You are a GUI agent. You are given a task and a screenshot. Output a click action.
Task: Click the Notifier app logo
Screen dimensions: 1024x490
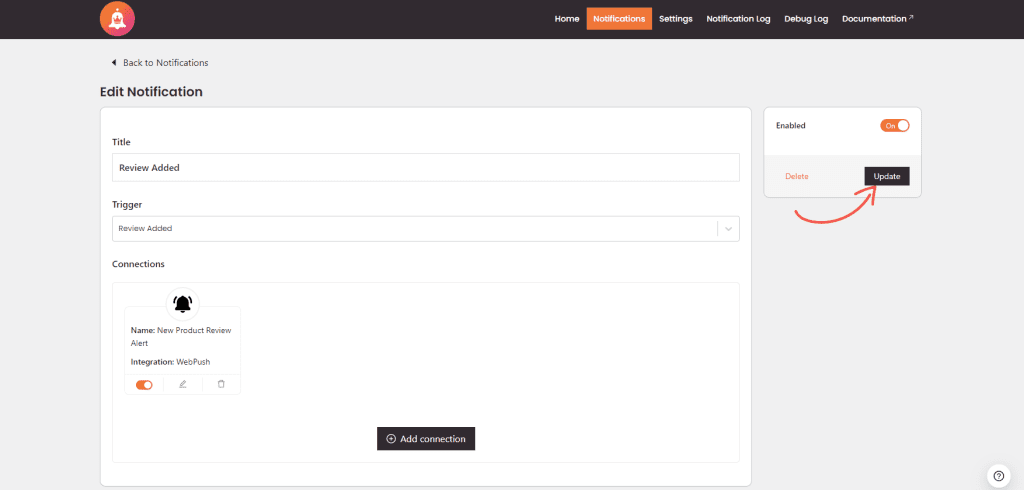(x=118, y=19)
